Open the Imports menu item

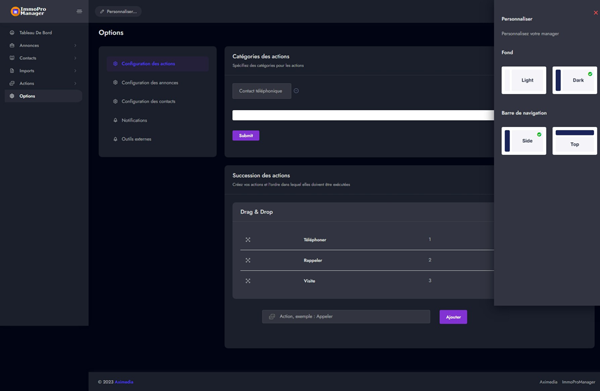(x=43, y=70)
